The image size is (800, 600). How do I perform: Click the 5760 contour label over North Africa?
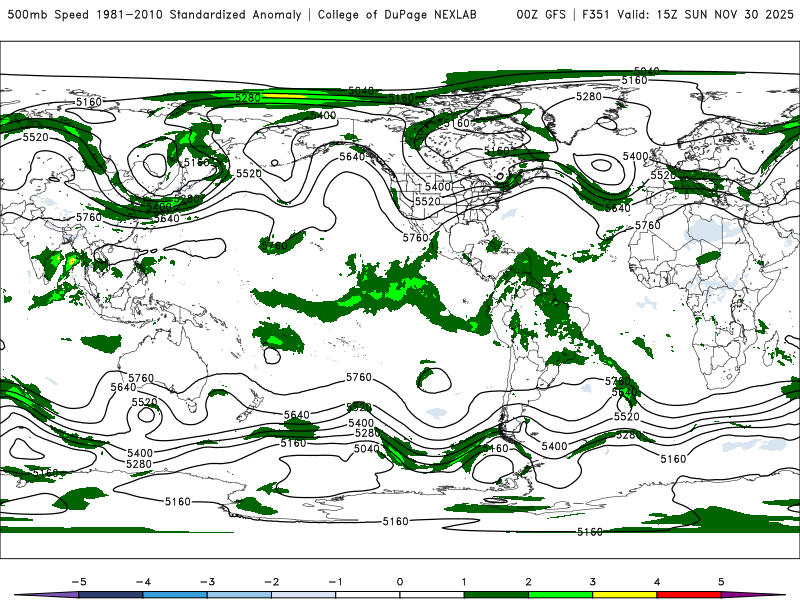coord(647,225)
